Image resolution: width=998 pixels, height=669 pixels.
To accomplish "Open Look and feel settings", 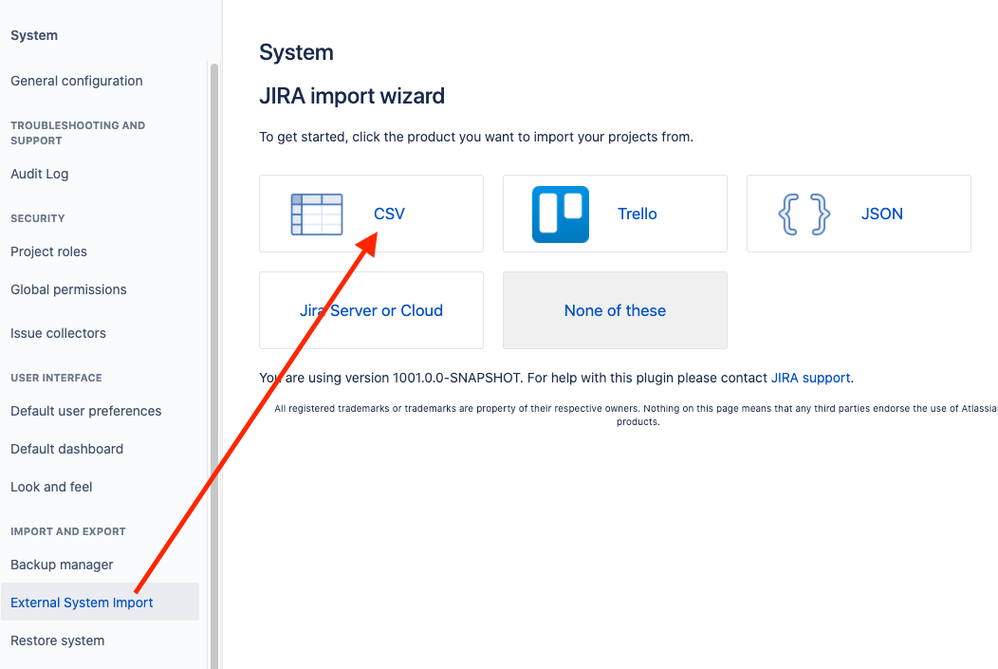I will tap(51, 487).
